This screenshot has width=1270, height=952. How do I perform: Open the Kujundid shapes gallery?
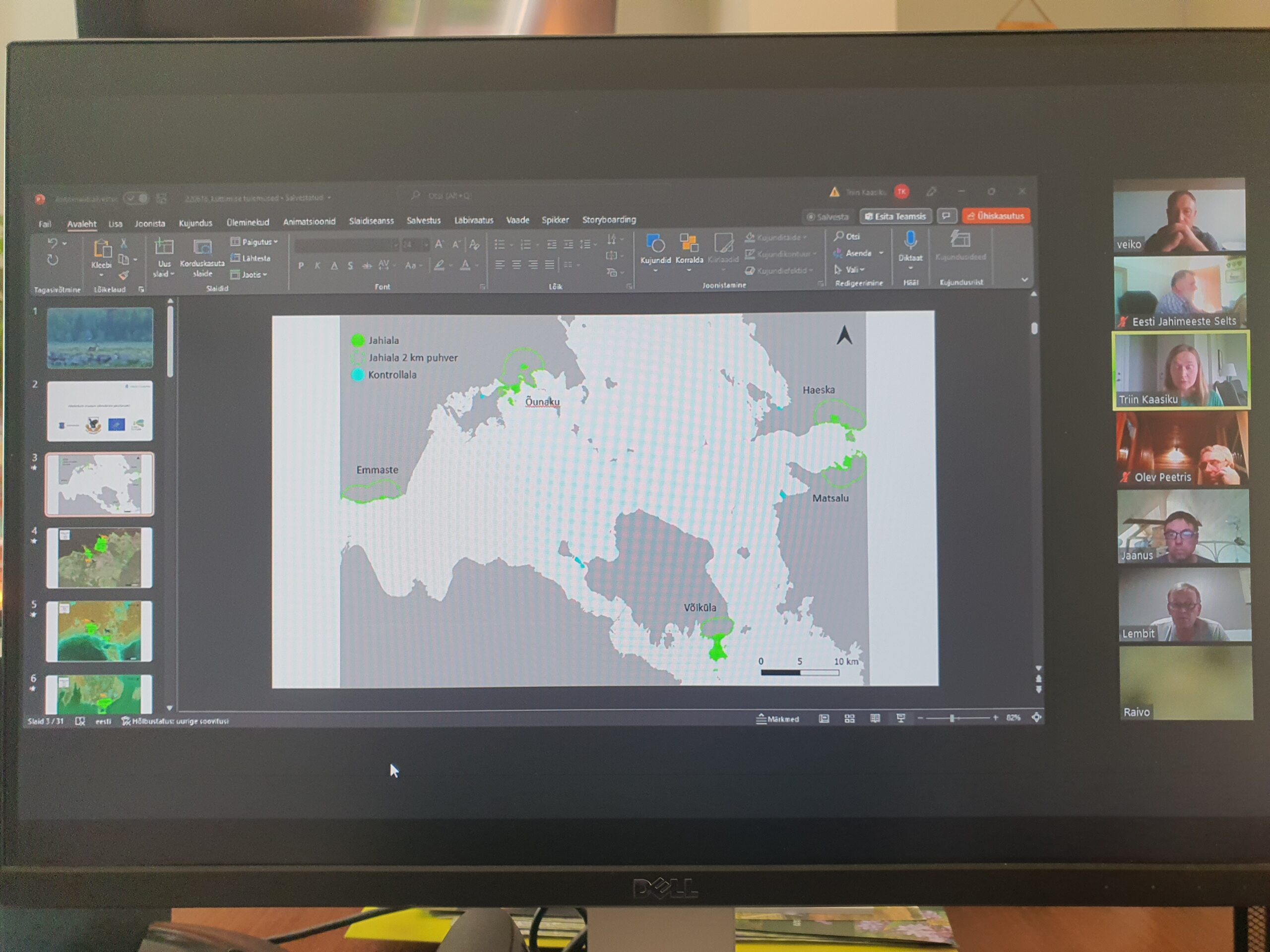(x=655, y=244)
